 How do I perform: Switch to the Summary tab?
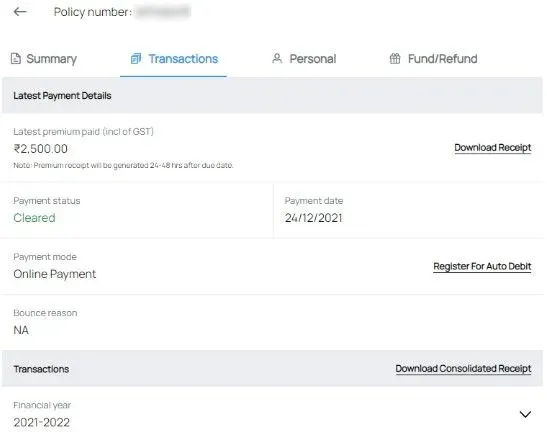[x=44, y=59]
